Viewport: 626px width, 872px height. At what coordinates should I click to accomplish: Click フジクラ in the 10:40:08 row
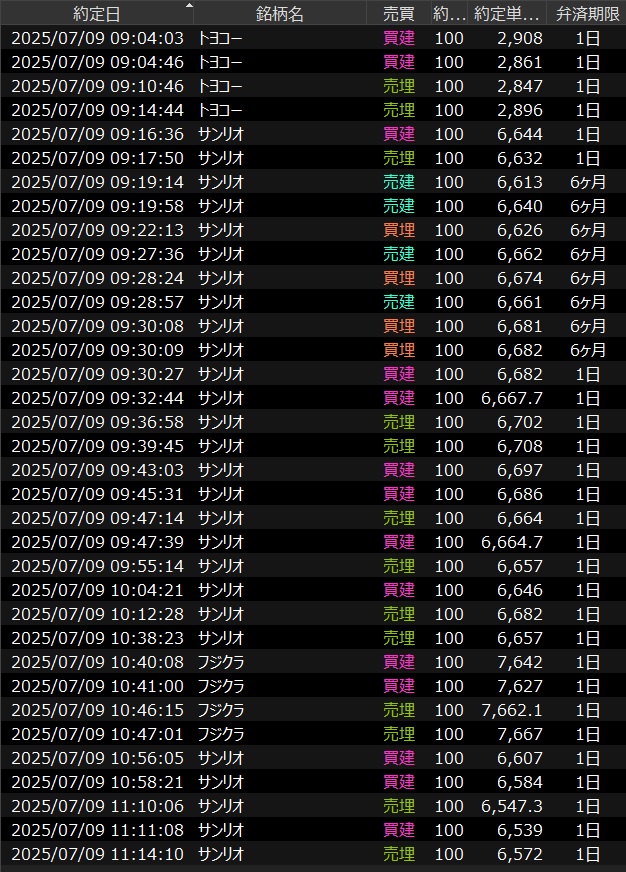pyautogui.click(x=221, y=662)
